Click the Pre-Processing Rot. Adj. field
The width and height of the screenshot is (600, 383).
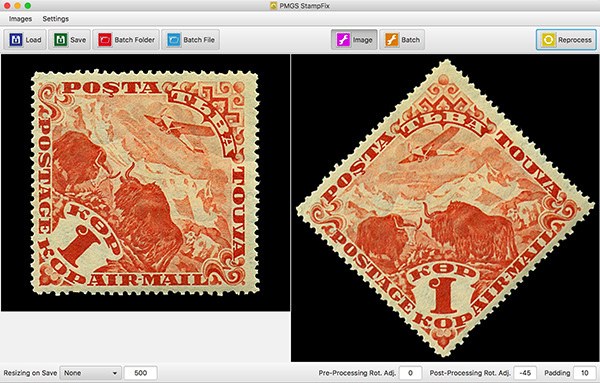click(410, 373)
